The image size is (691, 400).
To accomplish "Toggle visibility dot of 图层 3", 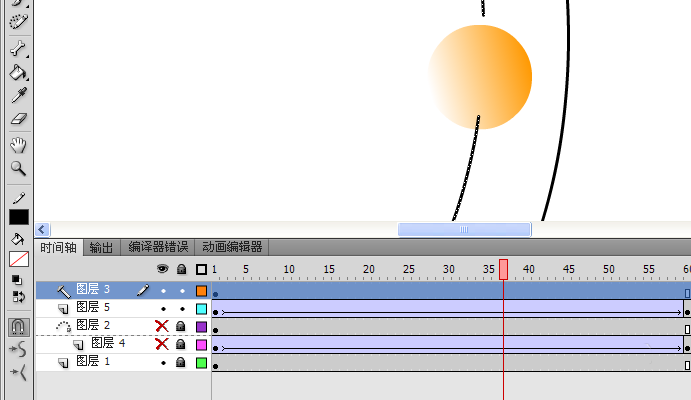I will (x=163, y=291).
